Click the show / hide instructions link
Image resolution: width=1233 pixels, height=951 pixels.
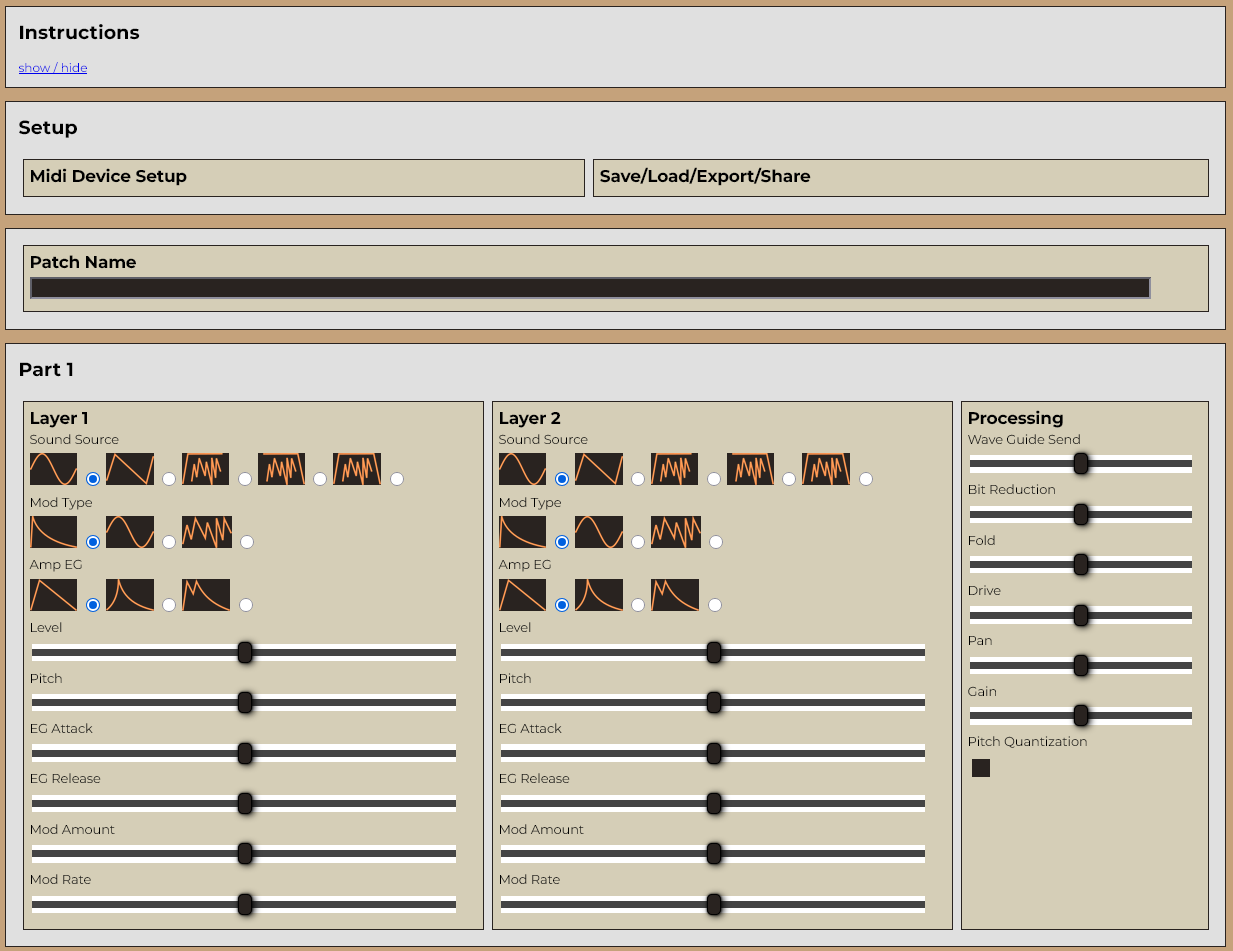[53, 68]
